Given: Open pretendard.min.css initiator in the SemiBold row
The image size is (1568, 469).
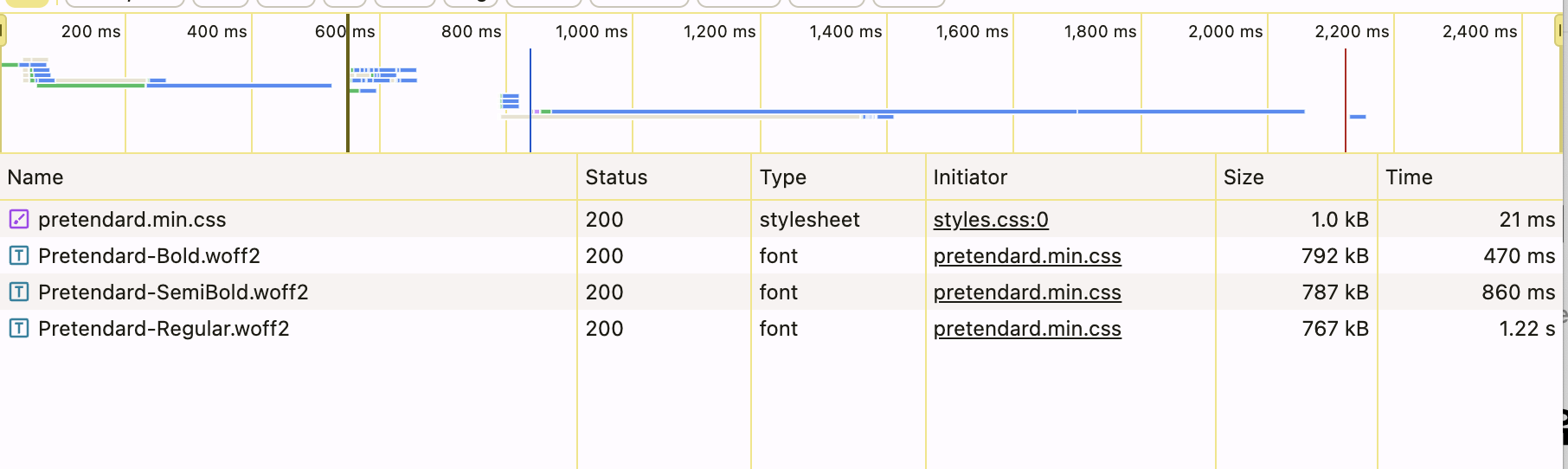Looking at the screenshot, I should click(x=1027, y=292).
